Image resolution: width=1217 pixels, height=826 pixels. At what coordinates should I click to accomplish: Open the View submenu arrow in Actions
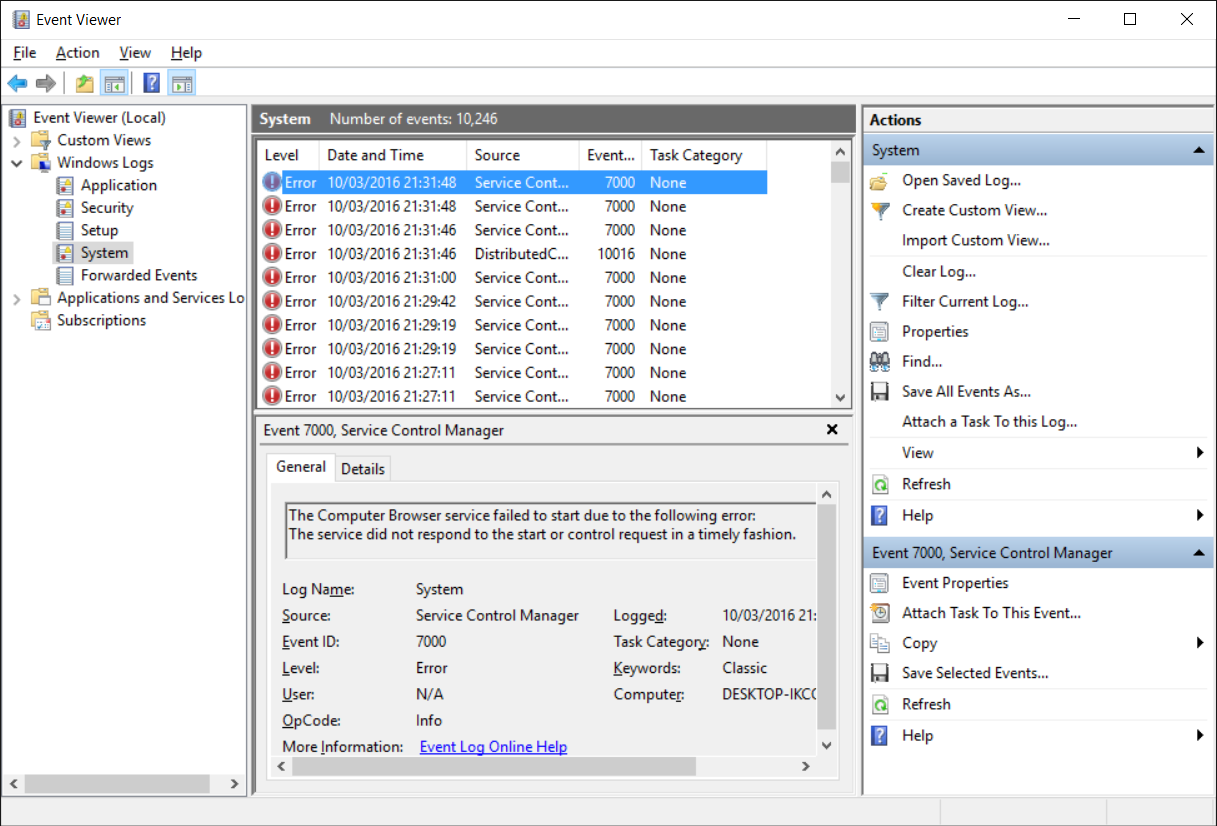[x=1200, y=453]
